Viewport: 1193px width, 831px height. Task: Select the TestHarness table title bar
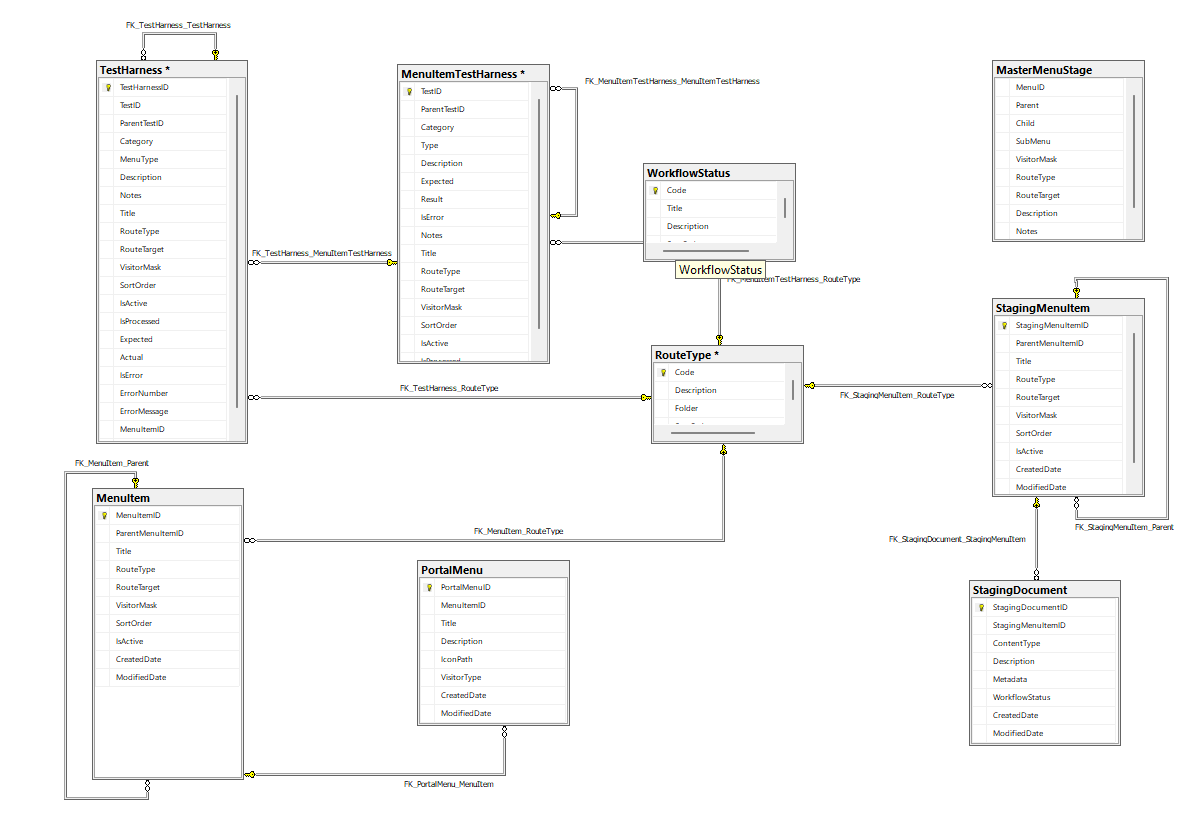click(172, 70)
